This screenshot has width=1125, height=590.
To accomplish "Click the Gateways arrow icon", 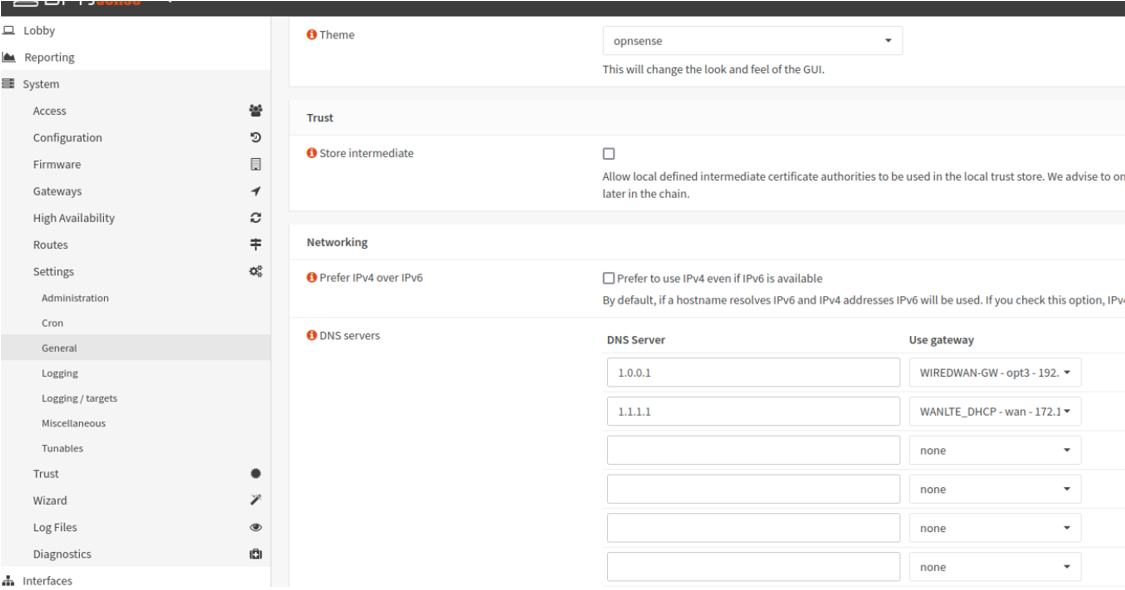I will point(255,191).
